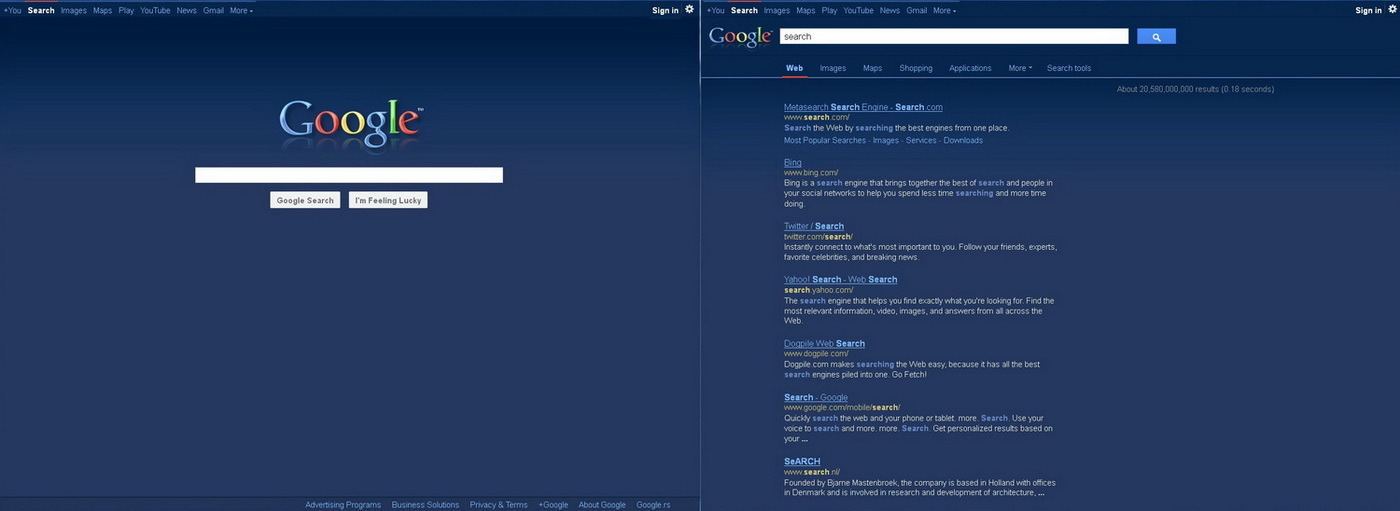Expand More dropdown in left top bar
Image resolution: width=1400 pixels, height=511 pixels.
click(241, 10)
